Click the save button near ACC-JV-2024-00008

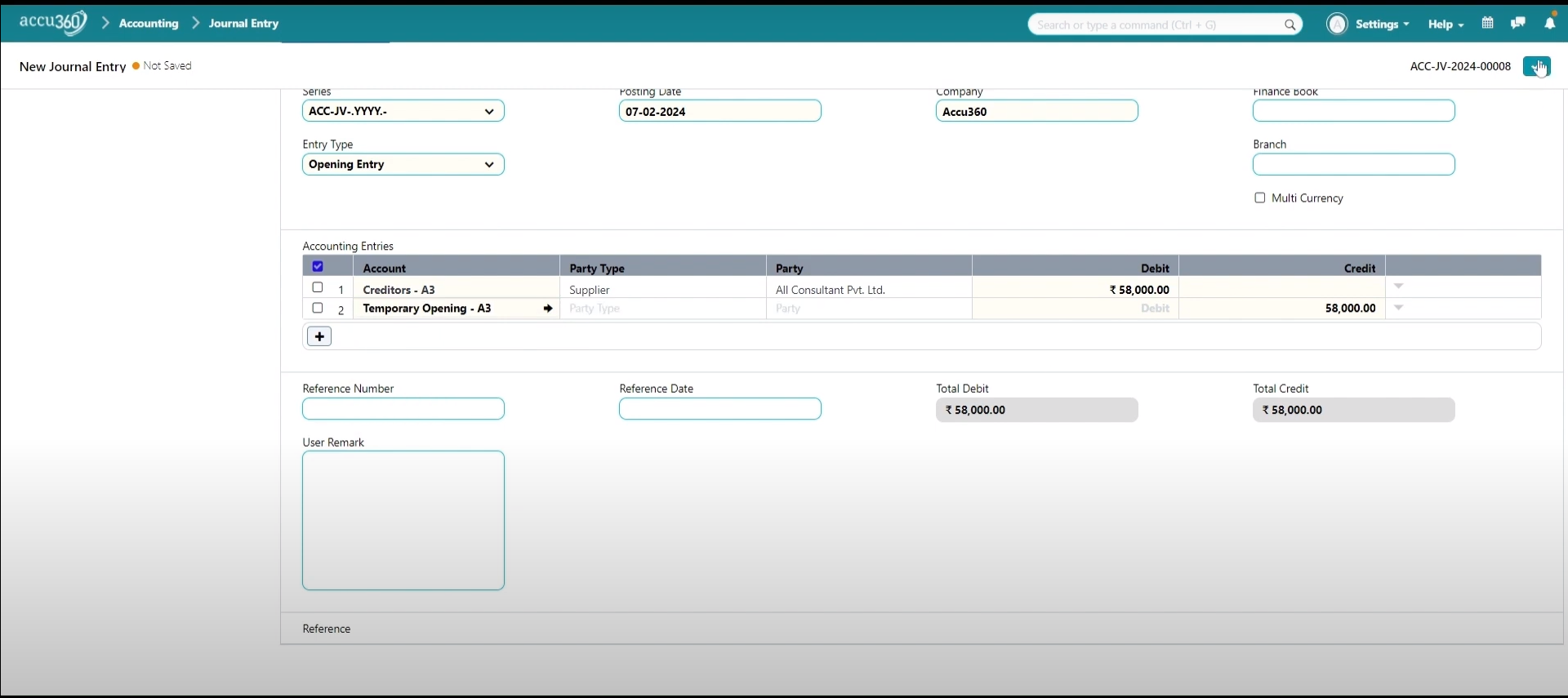click(x=1536, y=66)
